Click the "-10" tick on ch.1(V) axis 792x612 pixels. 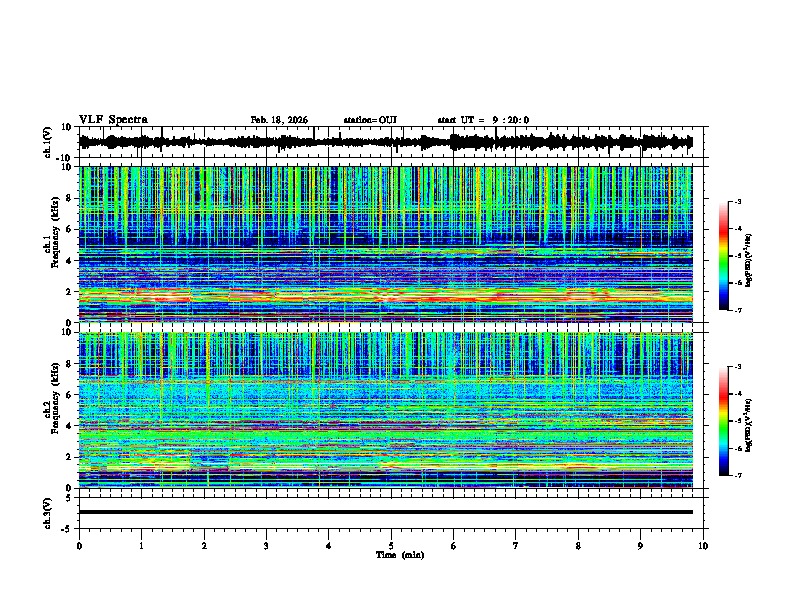65,158
